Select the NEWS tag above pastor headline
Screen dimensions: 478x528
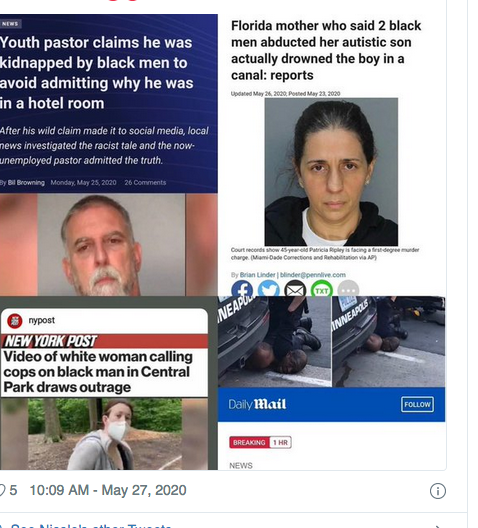10,24
